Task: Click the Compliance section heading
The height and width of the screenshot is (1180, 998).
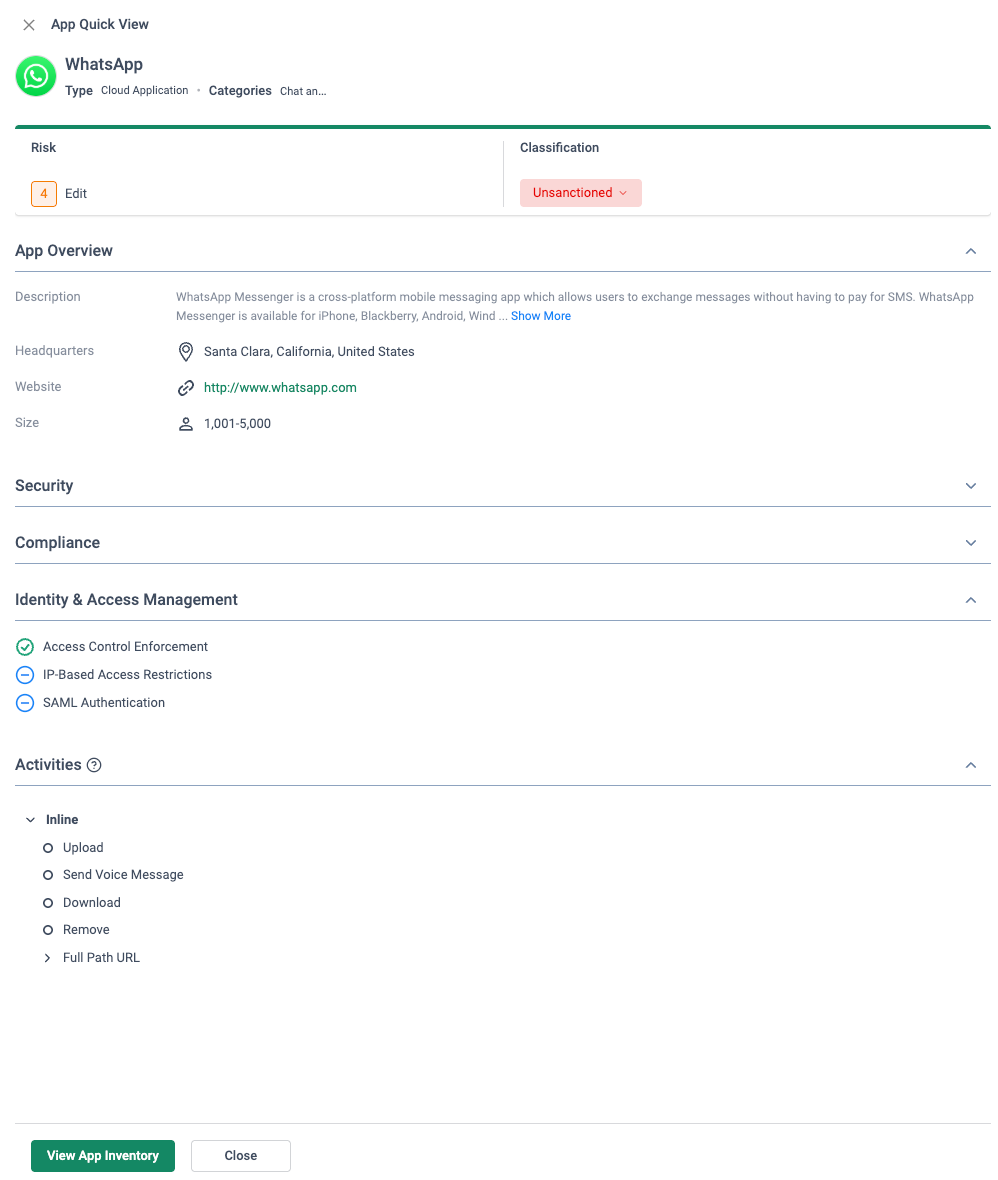Action: 57,543
